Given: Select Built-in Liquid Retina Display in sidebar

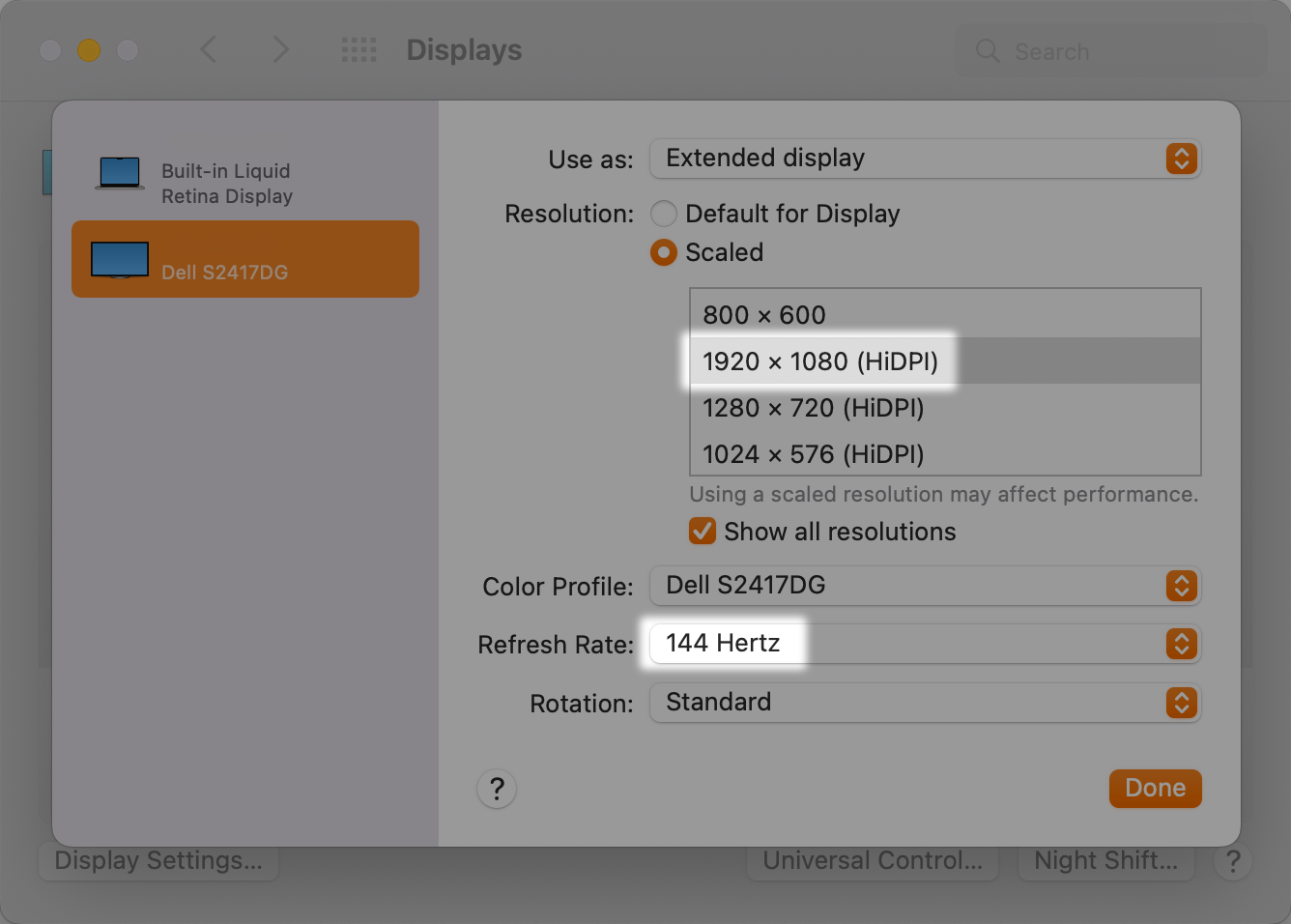Looking at the screenshot, I should pyautogui.click(x=245, y=183).
